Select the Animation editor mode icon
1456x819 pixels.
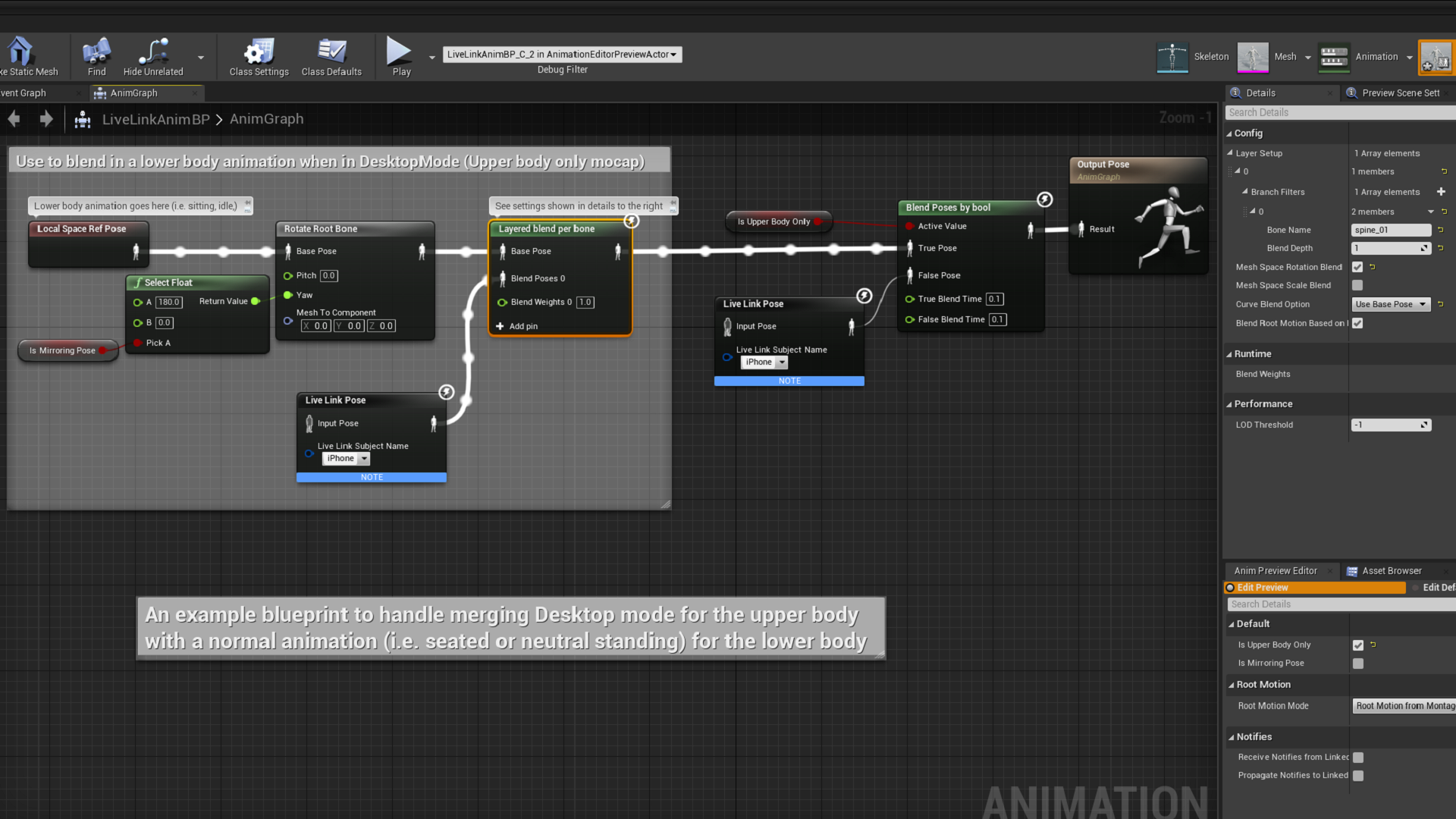[x=1333, y=57]
